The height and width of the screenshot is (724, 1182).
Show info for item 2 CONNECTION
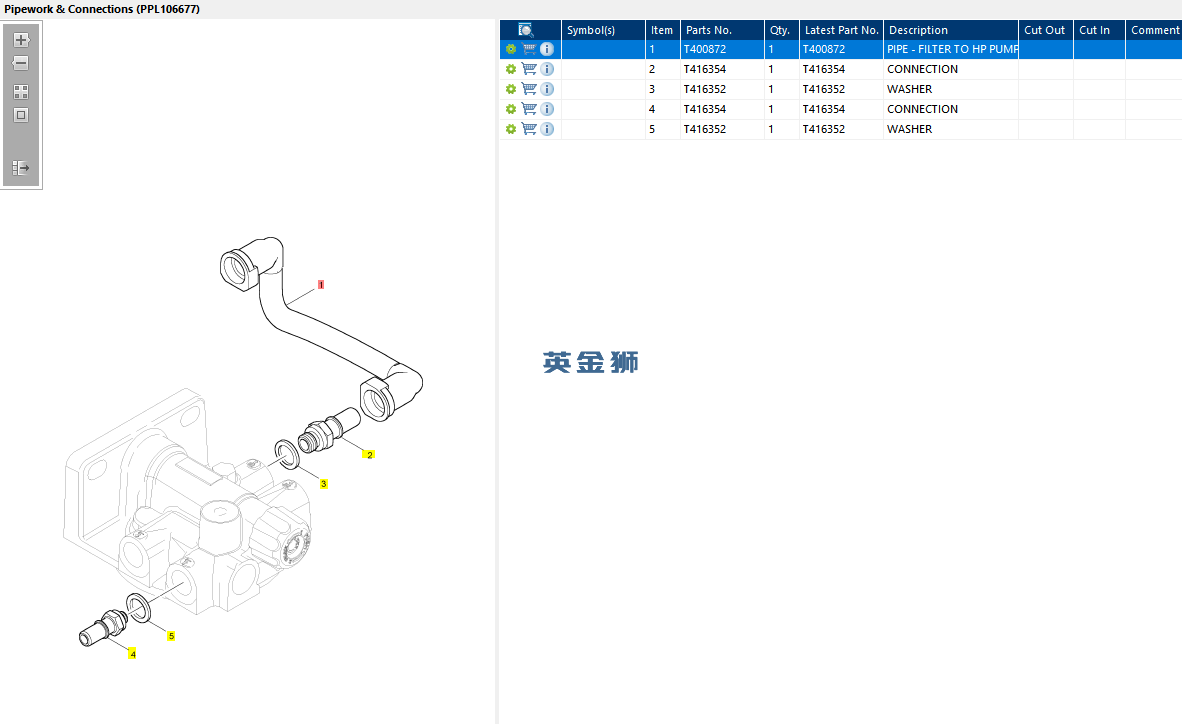pyautogui.click(x=547, y=69)
